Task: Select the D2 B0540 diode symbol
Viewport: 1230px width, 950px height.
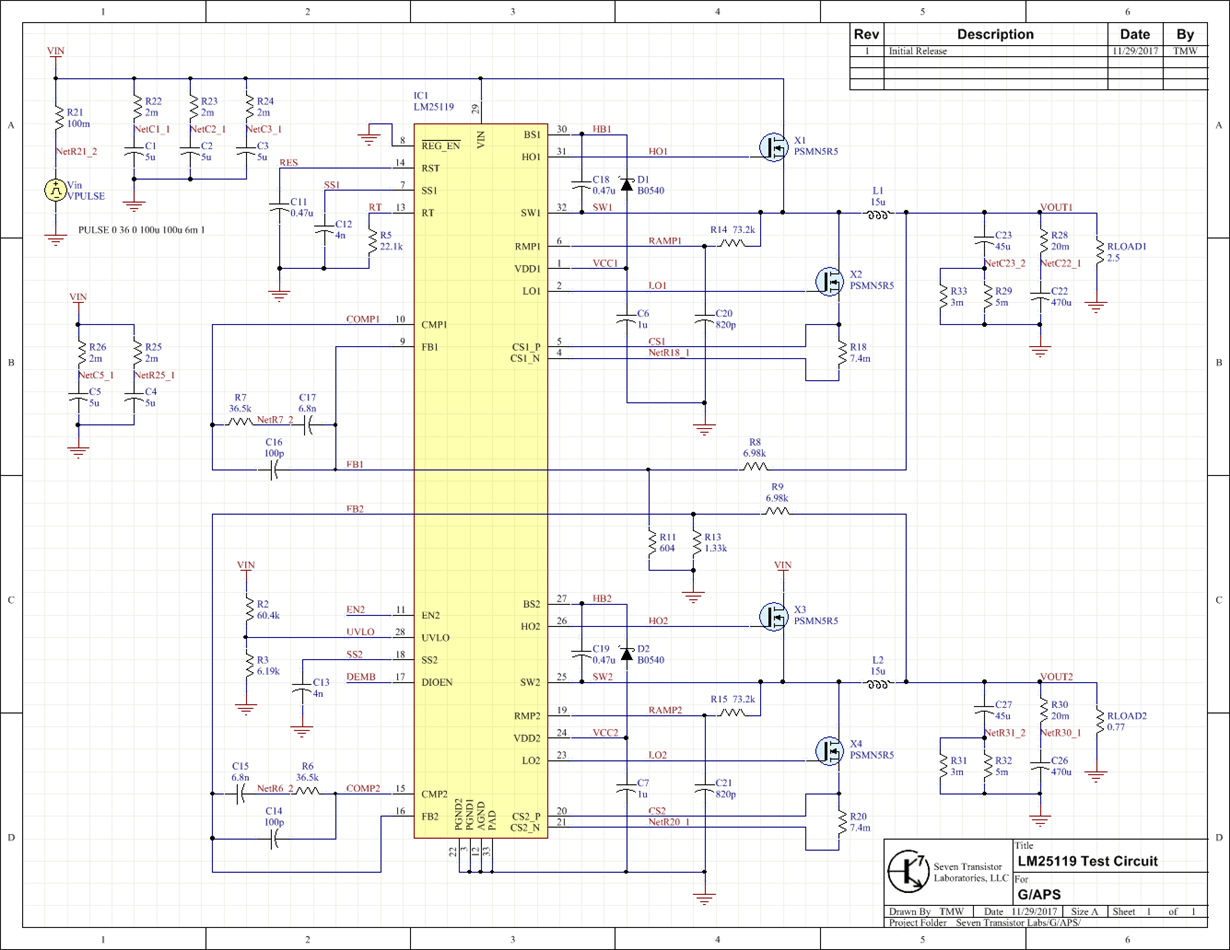Action: pyautogui.click(x=627, y=655)
